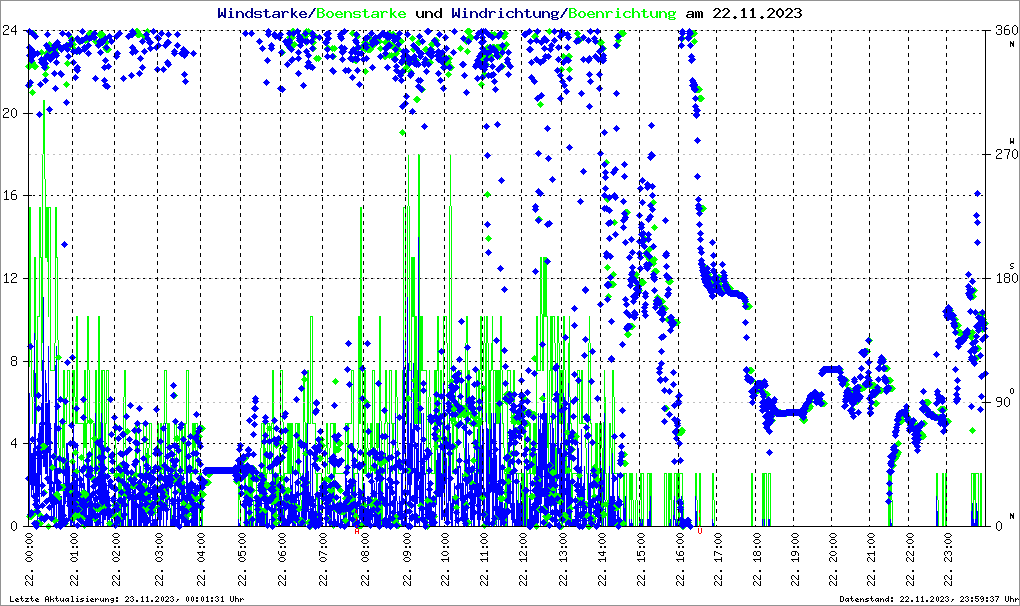
Task: Click the '23:00' time axis label
Action: pyautogui.click(x=948, y=559)
